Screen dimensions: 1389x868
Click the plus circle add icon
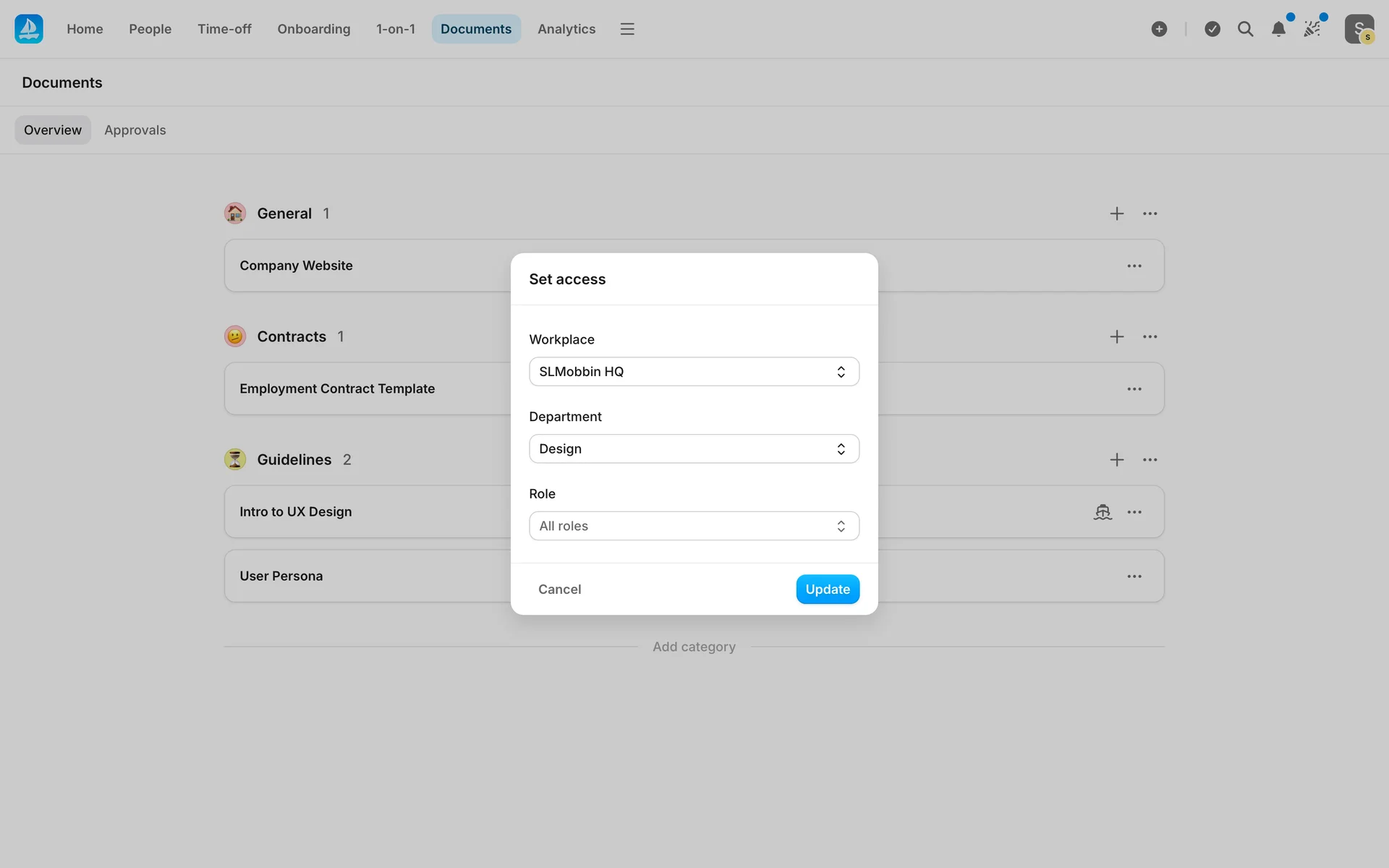[x=1159, y=29]
